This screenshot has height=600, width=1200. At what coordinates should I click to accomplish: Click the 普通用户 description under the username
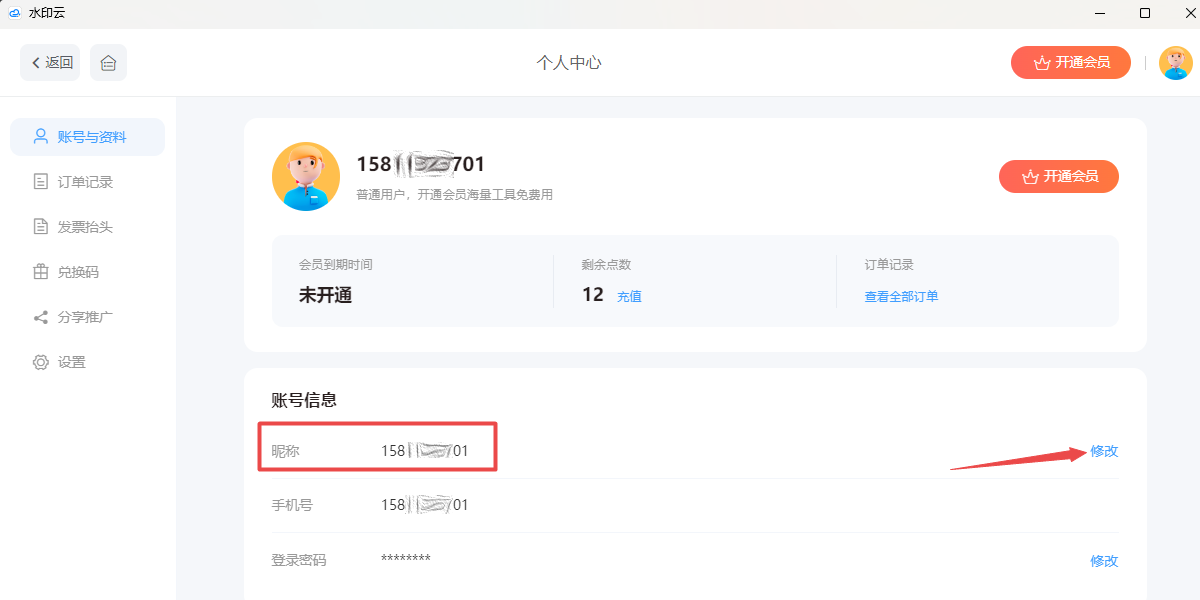[454, 195]
